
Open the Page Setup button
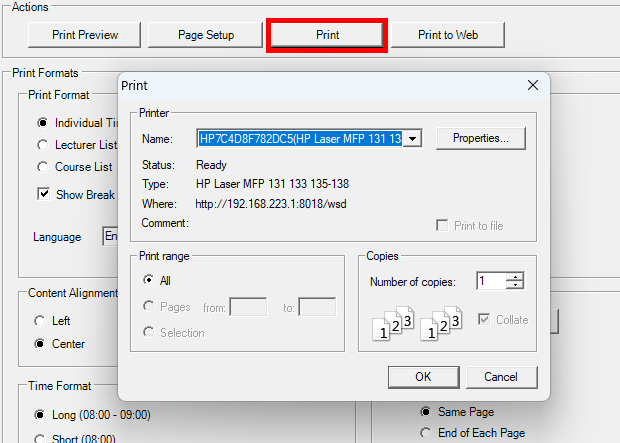click(x=206, y=35)
